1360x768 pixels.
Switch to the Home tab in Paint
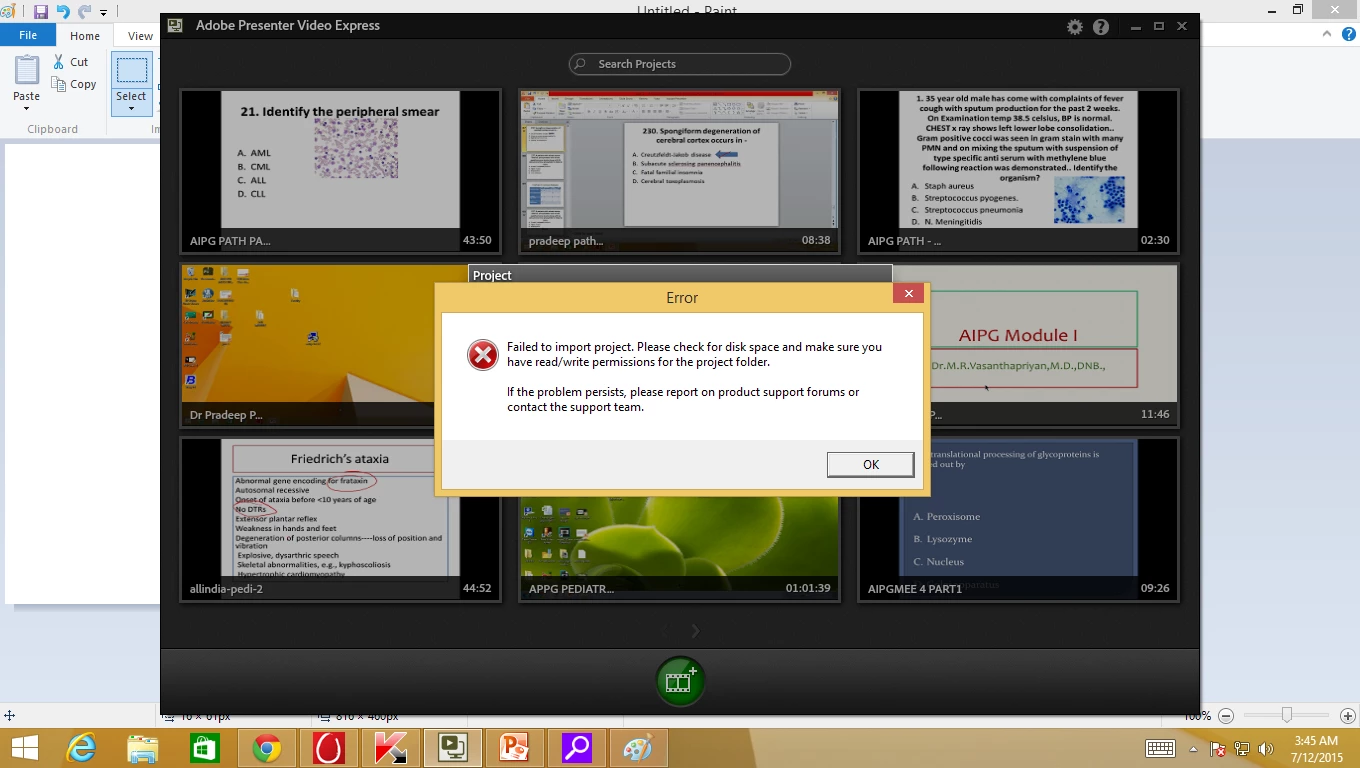[x=85, y=36]
